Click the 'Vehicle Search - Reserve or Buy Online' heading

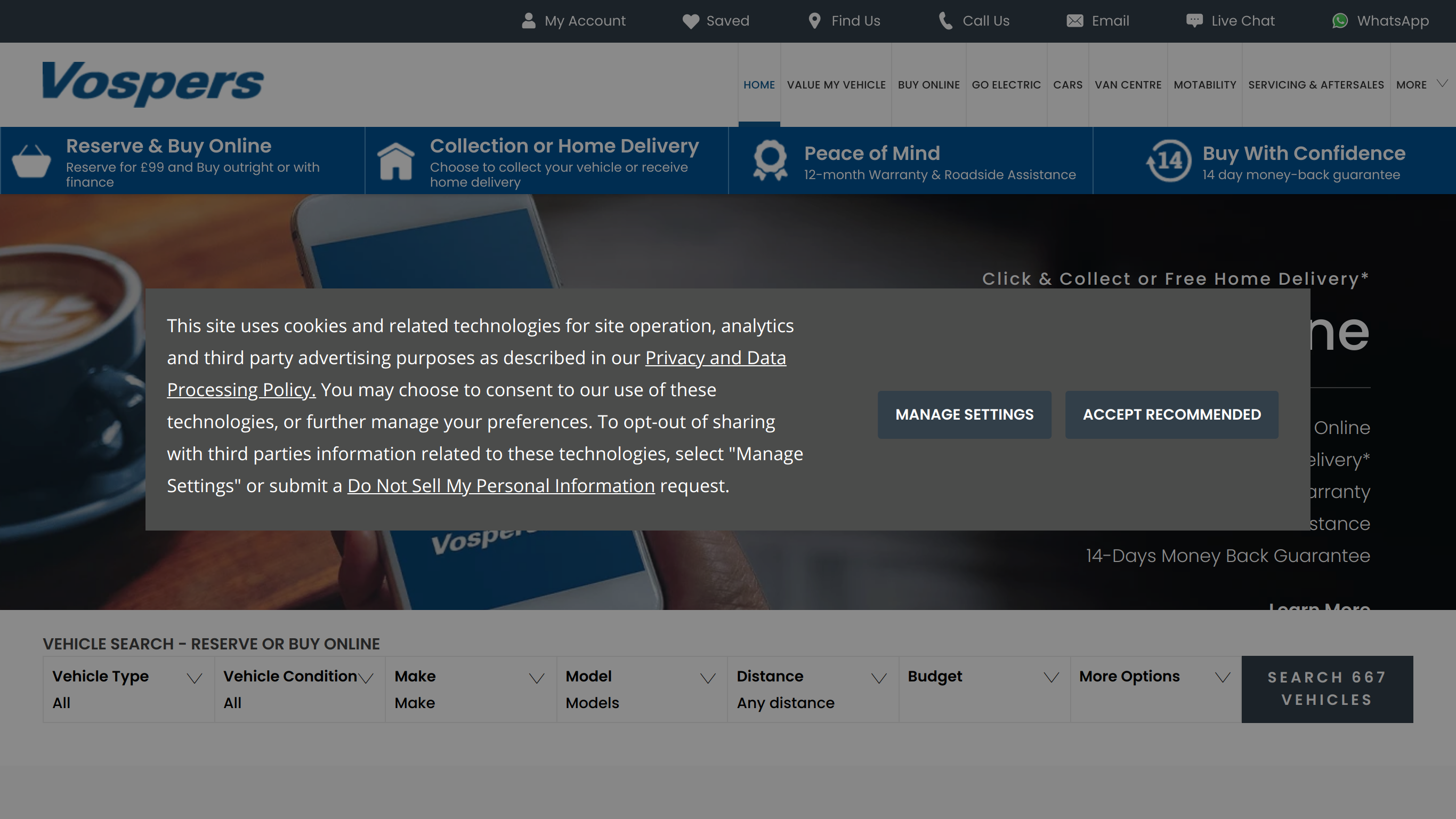coord(212,644)
